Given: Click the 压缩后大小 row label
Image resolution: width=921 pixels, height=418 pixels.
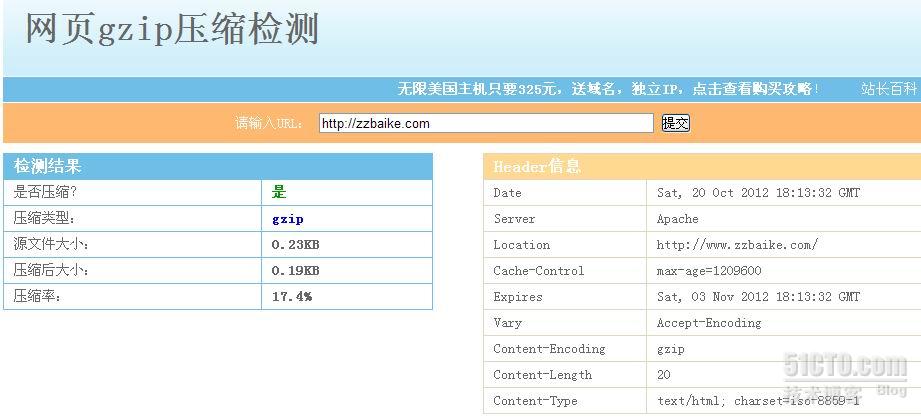Looking at the screenshot, I should point(52,271).
